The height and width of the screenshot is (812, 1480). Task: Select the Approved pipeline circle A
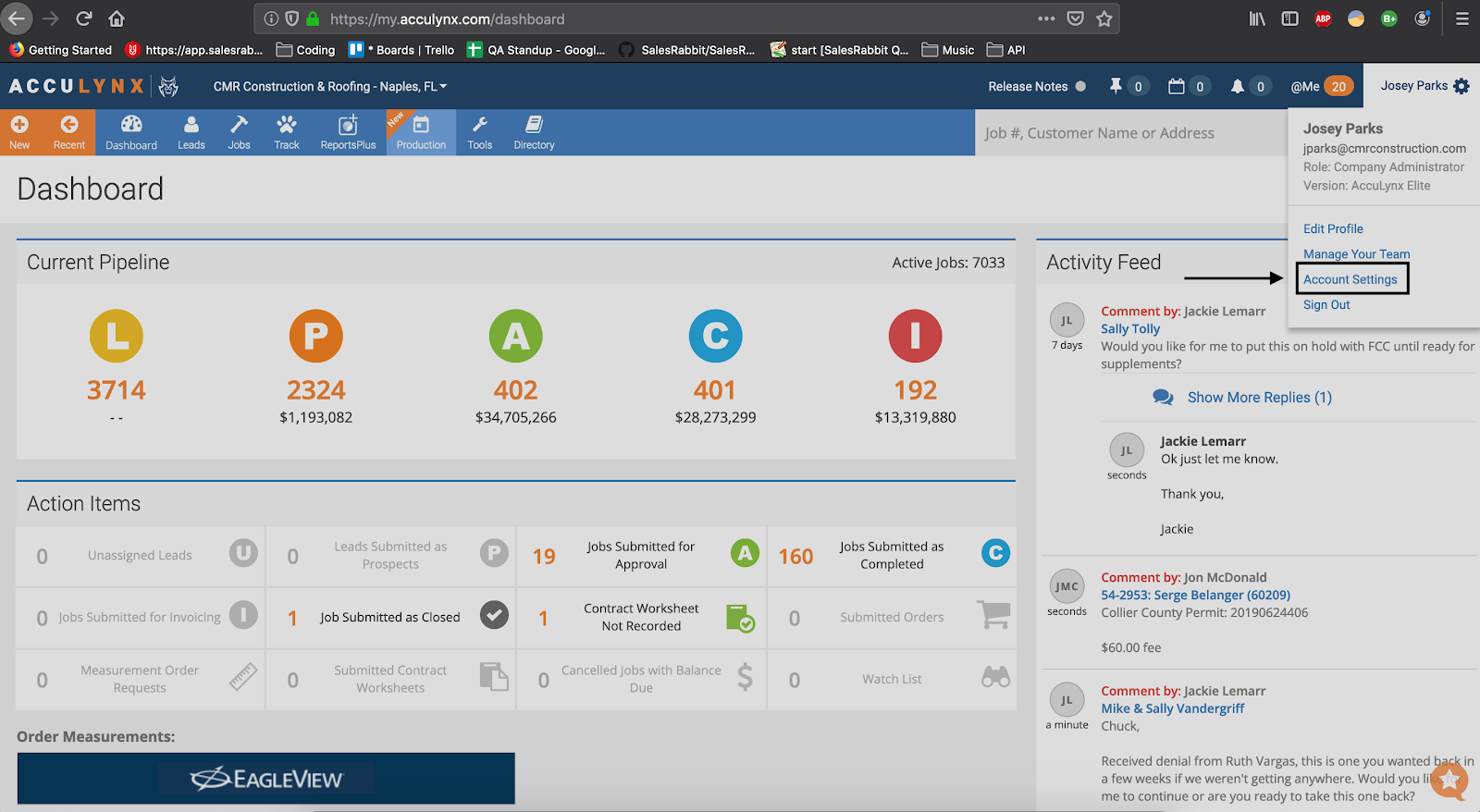click(x=516, y=336)
